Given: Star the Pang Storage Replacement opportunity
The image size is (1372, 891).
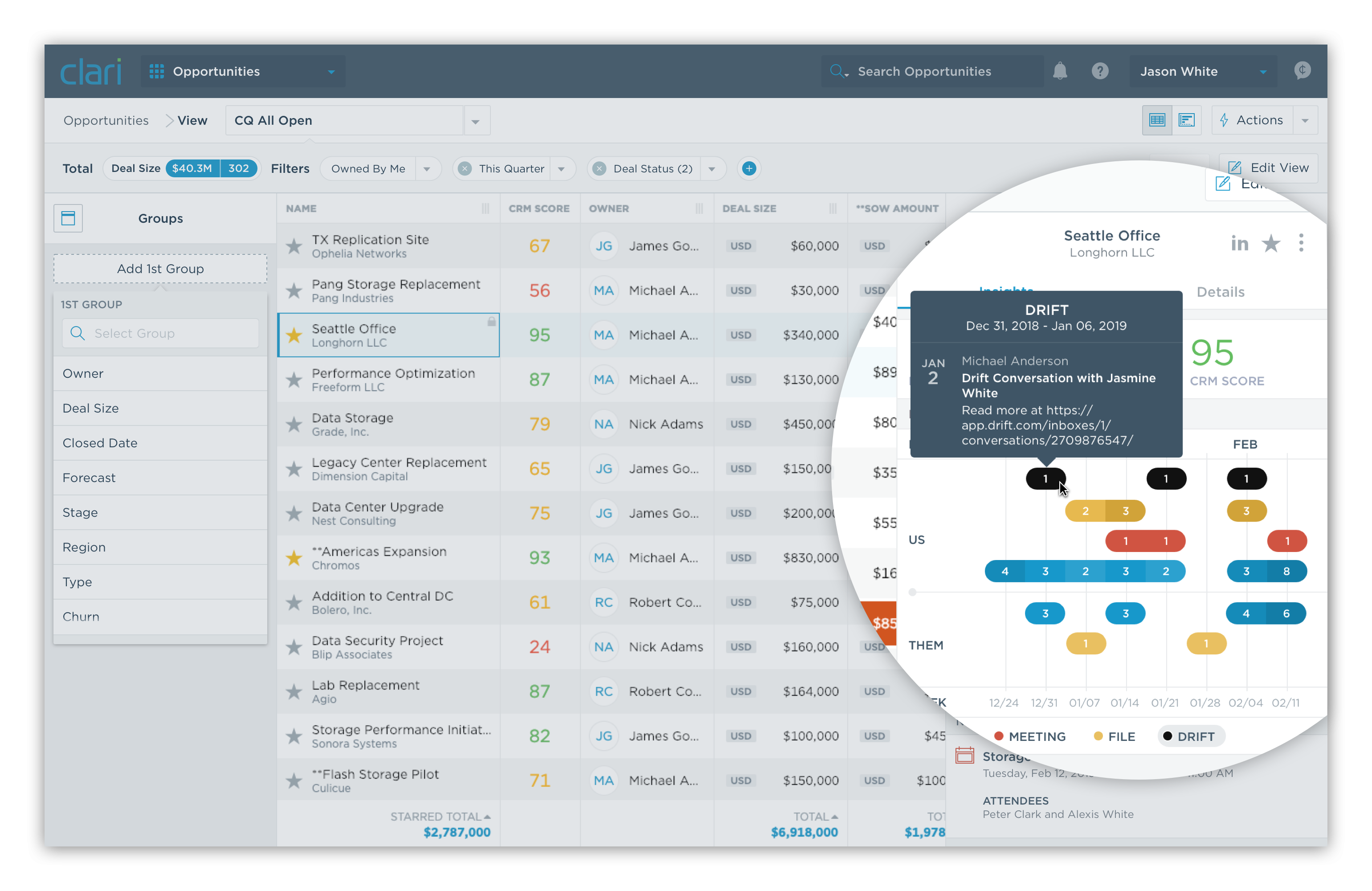Looking at the screenshot, I should 294,290.
